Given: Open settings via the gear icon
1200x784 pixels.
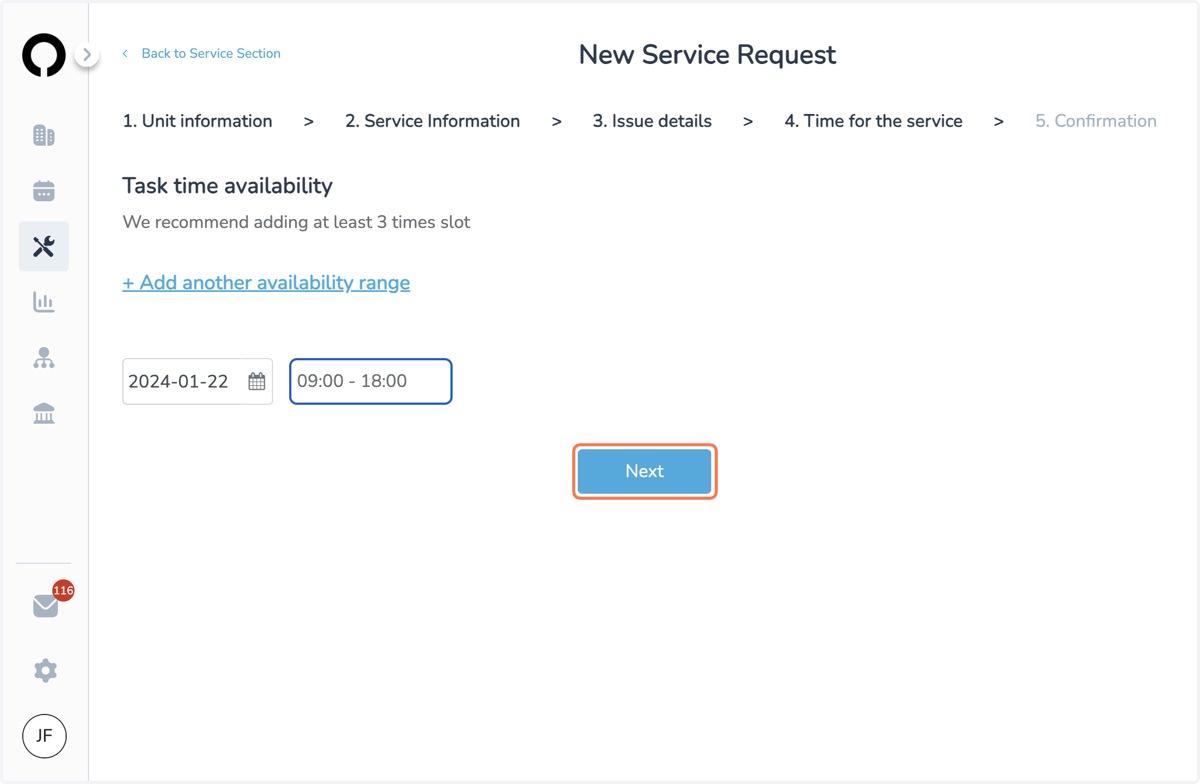Looking at the screenshot, I should tap(45, 670).
